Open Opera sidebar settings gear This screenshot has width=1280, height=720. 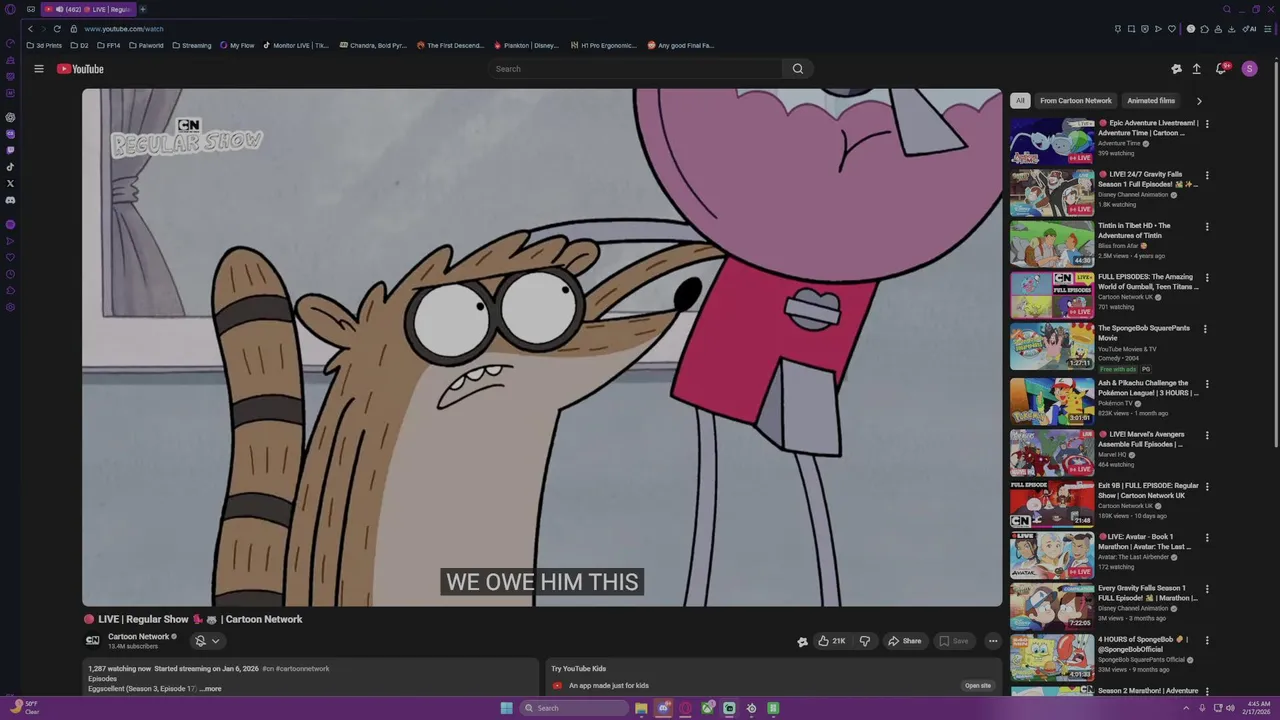click(10, 307)
